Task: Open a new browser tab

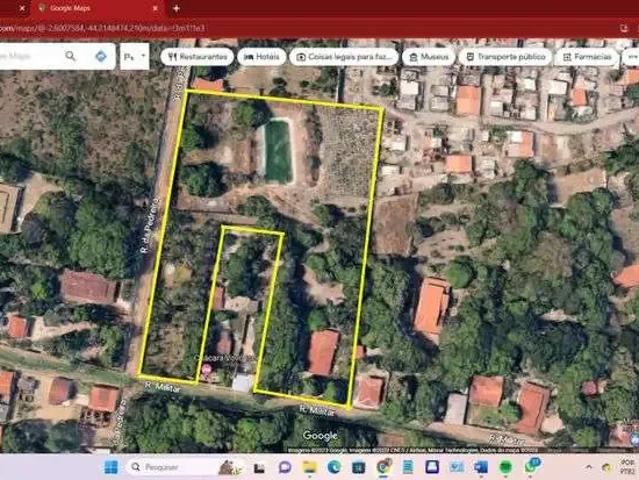Action: tap(176, 8)
